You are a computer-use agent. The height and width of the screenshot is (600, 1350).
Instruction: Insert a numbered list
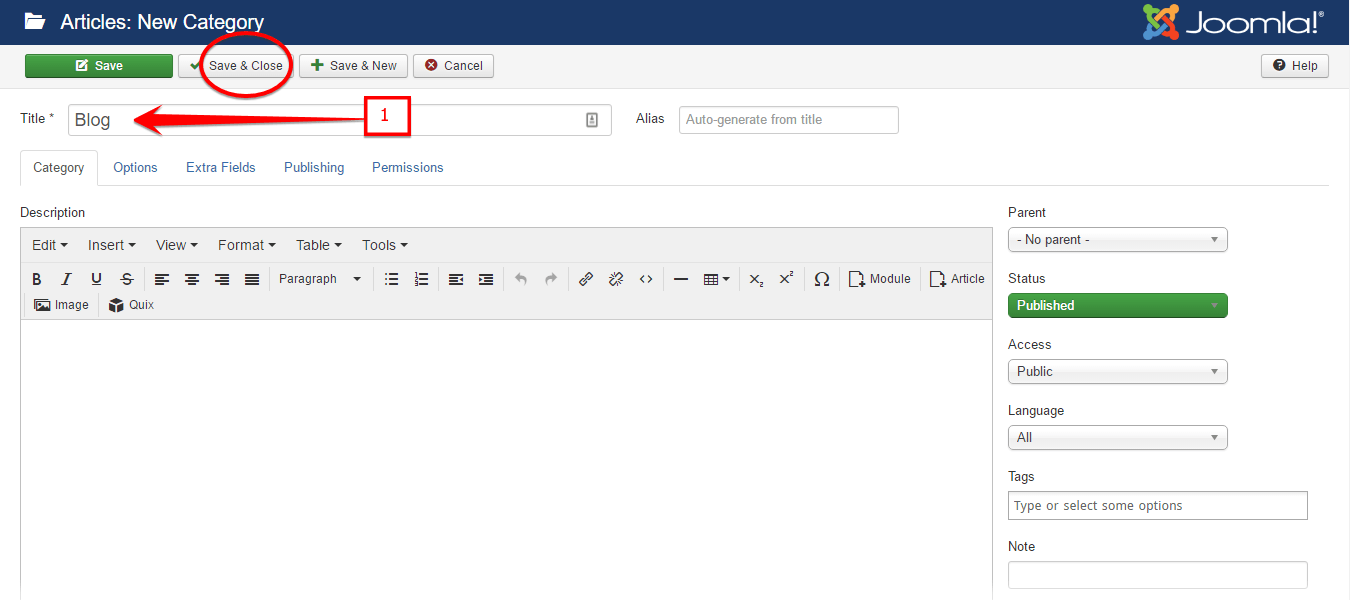[421, 279]
